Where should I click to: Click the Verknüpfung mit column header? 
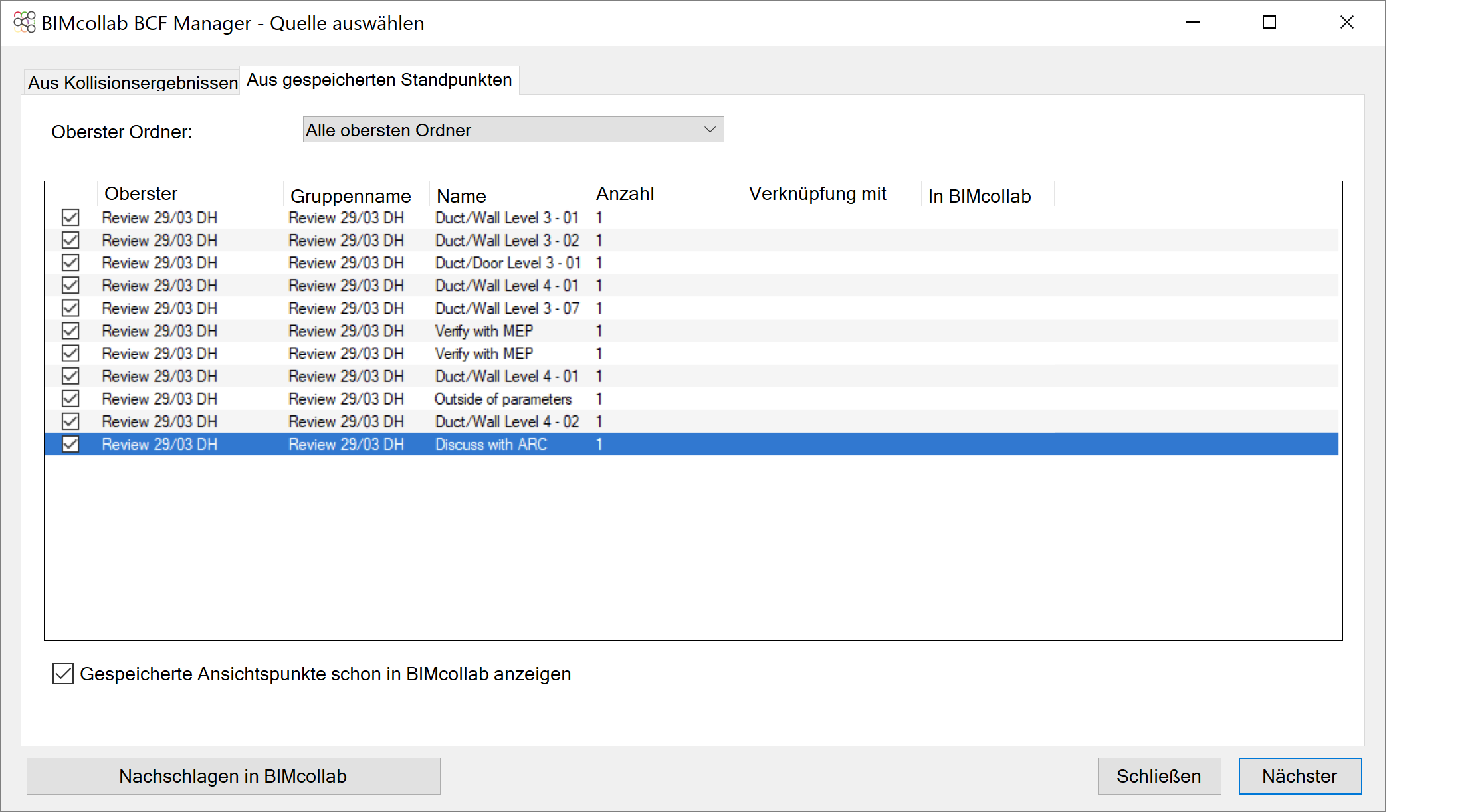[x=831, y=194]
